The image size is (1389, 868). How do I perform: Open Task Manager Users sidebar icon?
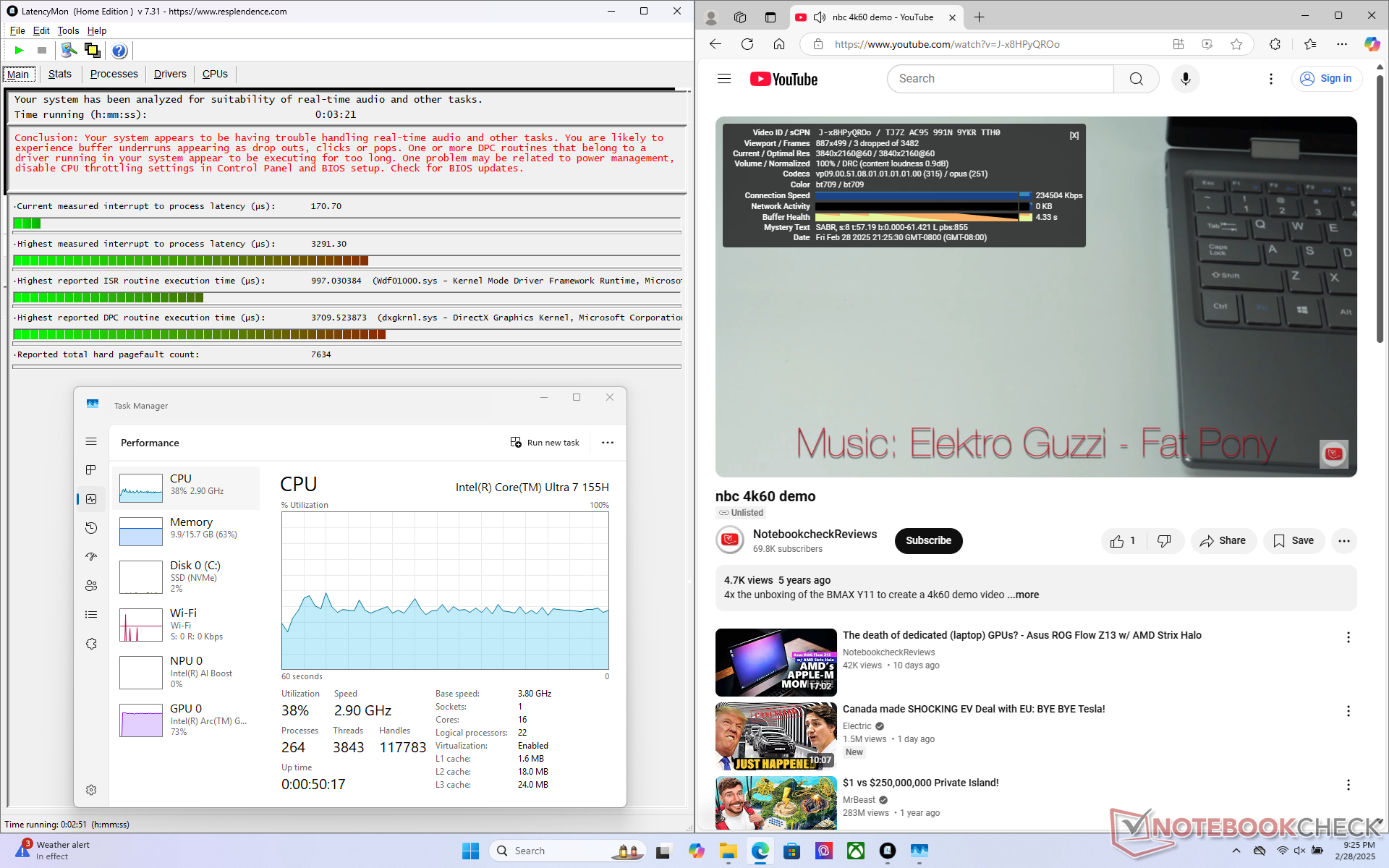91,586
